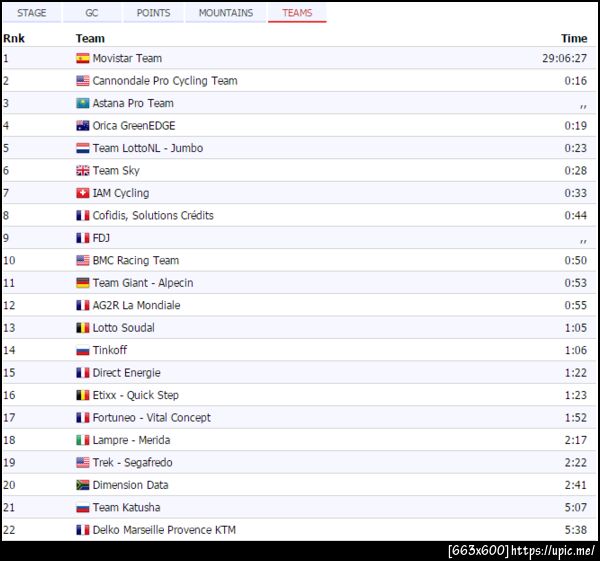The width and height of the screenshot is (600, 561).
Task: Click the 0:33 time gap for IAM Cycling
Action: pos(576,193)
